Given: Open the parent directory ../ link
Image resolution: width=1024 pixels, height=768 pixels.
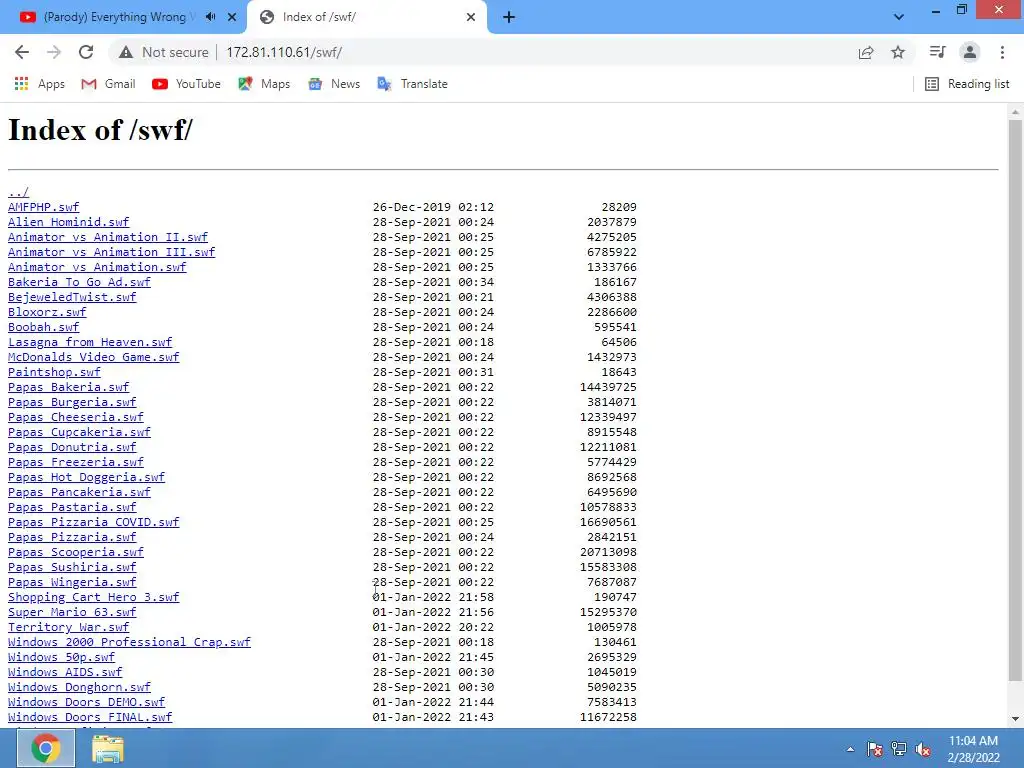Looking at the screenshot, I should 18,192.
